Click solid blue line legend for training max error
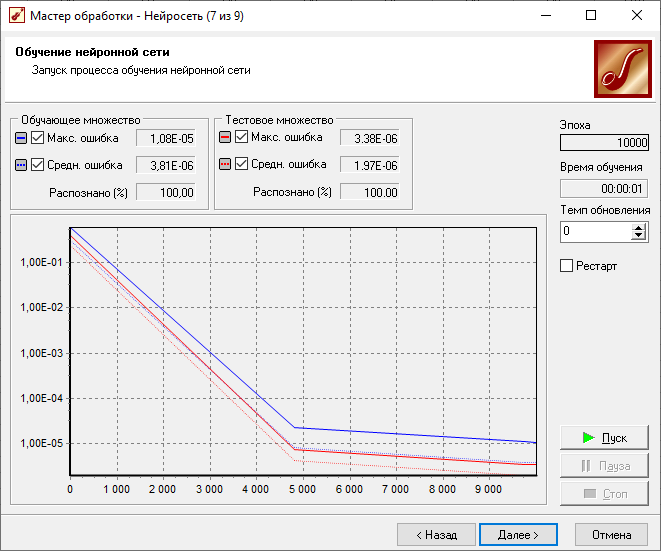The image size is (661, 551). [21, 138]
